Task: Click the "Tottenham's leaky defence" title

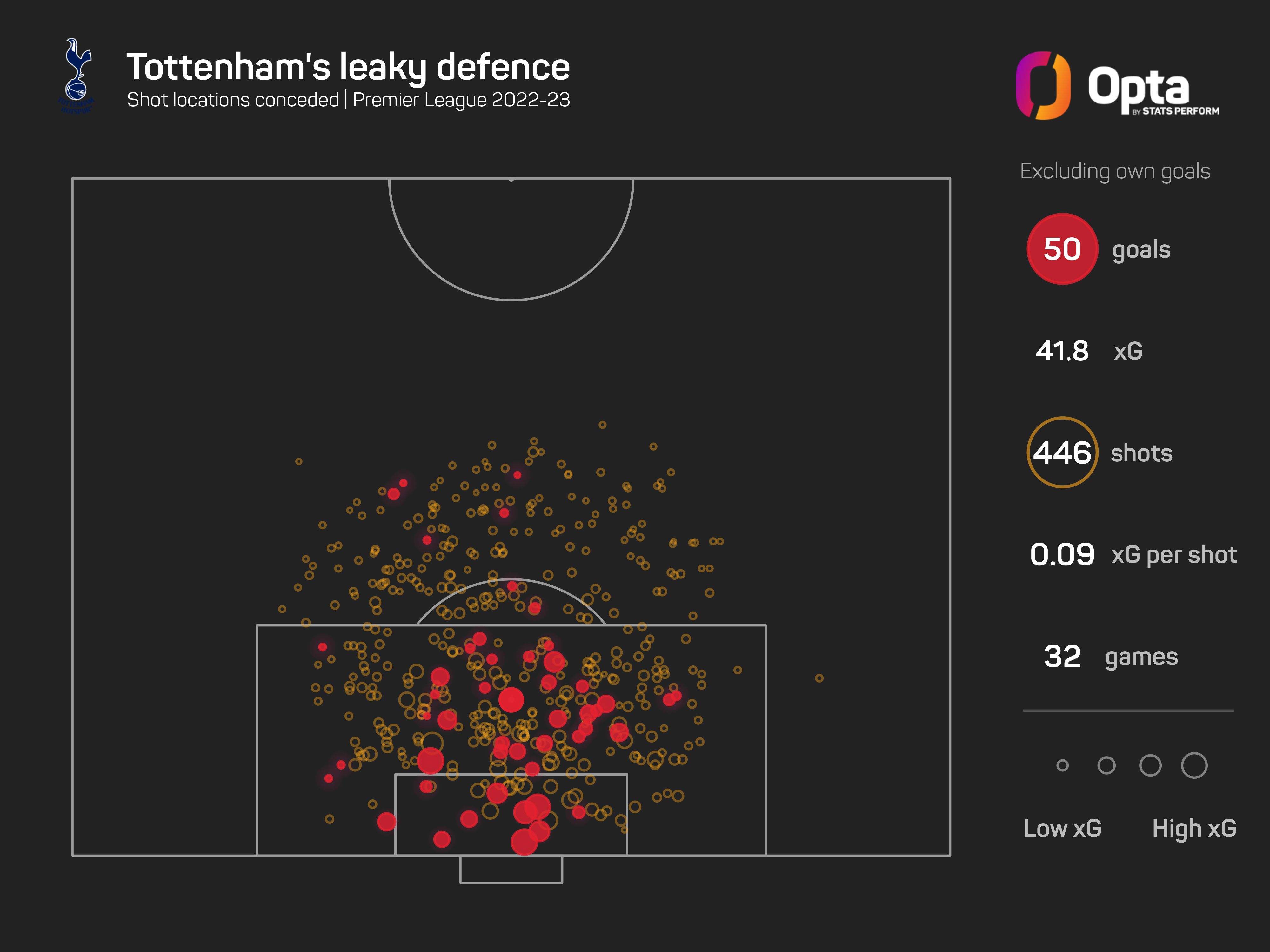Action: (x=348, y=67)
